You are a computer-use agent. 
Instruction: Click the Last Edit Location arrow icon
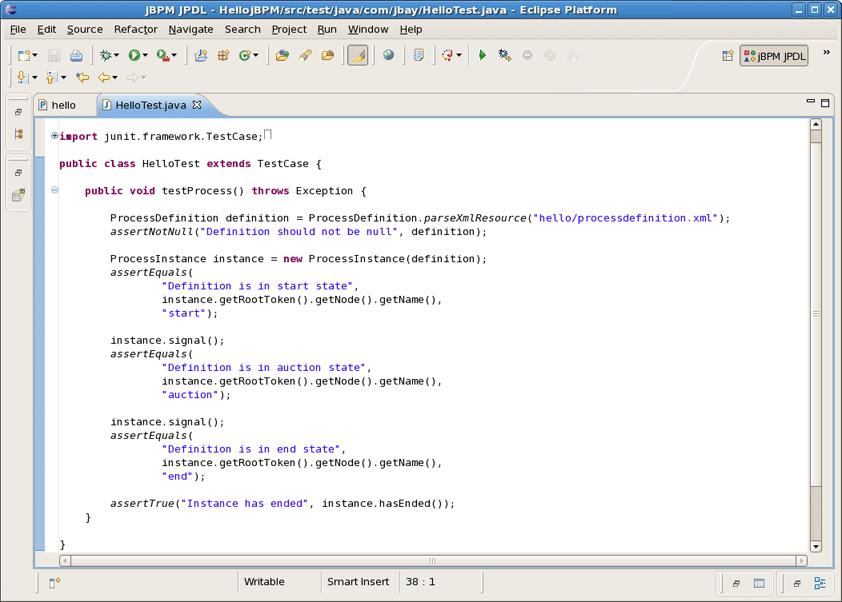pos(83,78)
